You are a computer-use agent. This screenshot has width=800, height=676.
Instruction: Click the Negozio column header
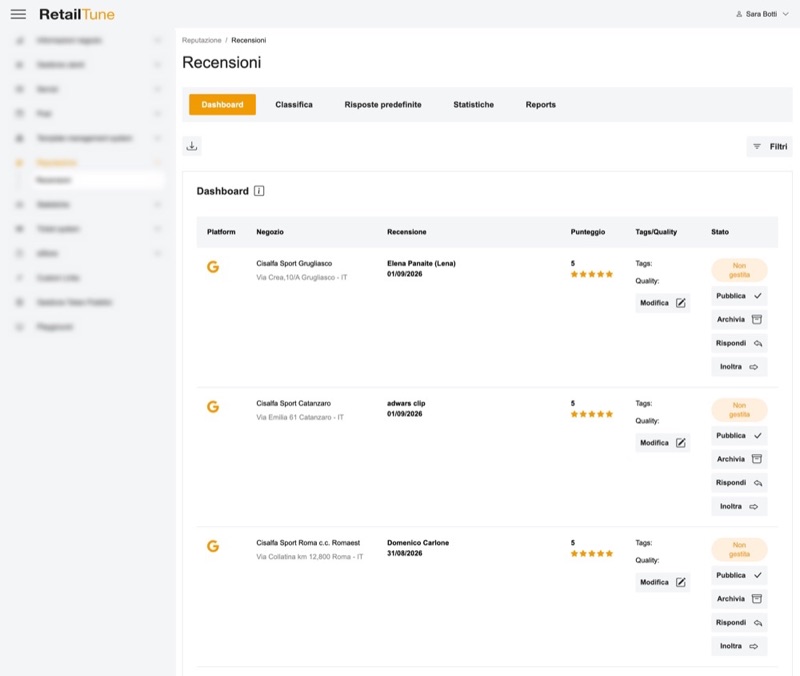tap(270, 232)
